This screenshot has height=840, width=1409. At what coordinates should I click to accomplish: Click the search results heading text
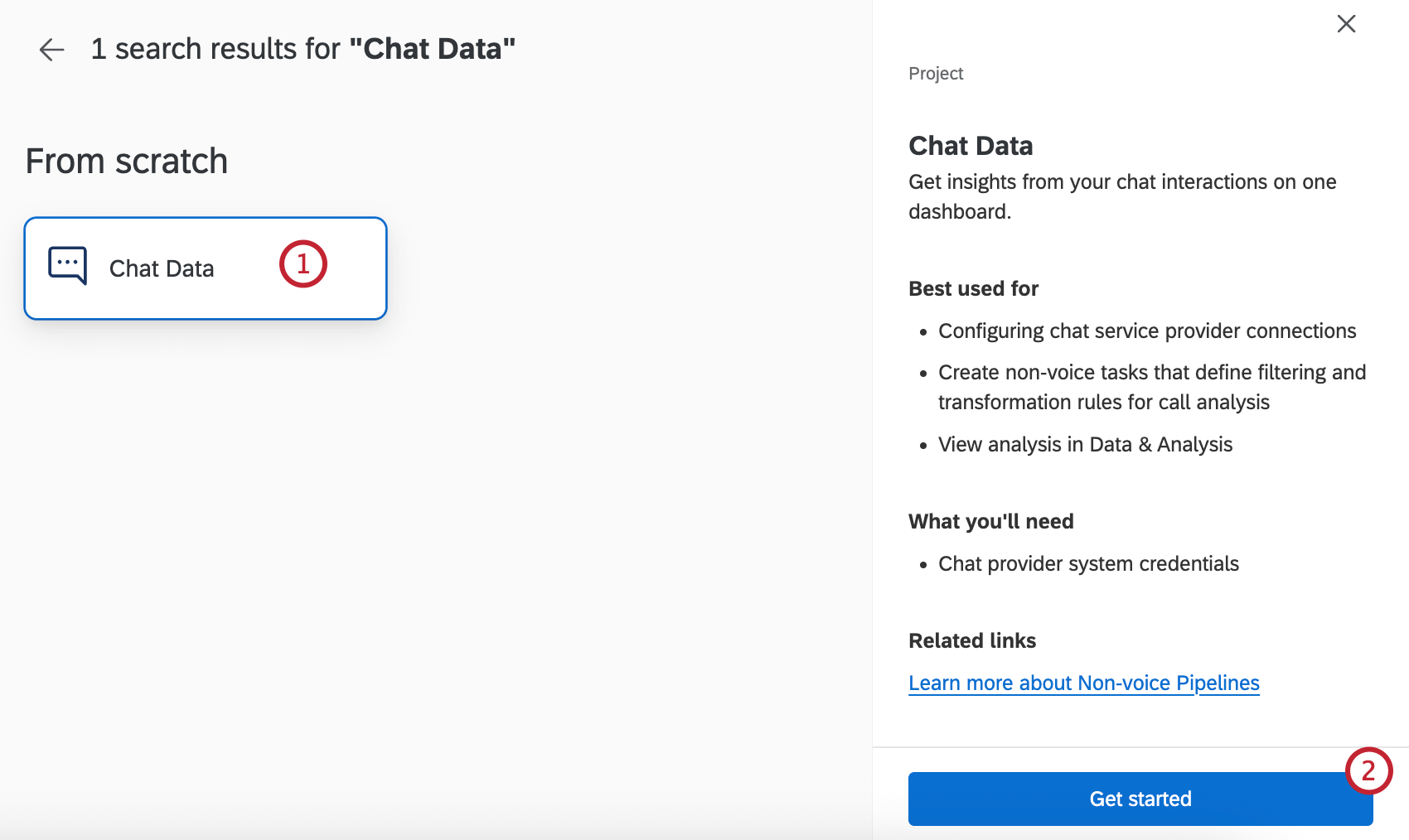point(303,48)
